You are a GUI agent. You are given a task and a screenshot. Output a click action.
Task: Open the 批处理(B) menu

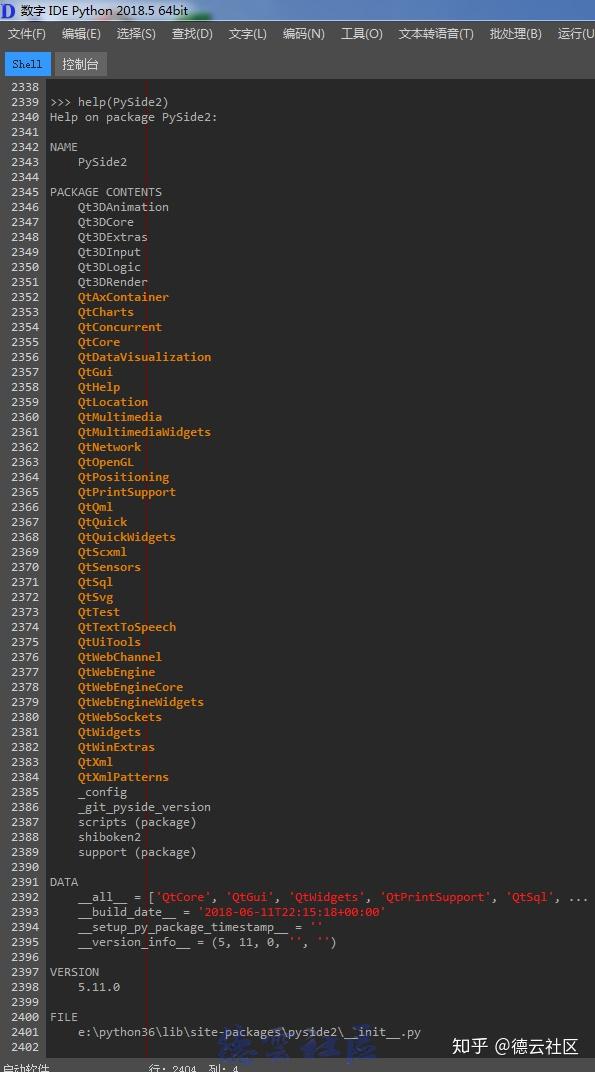click(x=515, y=33)
